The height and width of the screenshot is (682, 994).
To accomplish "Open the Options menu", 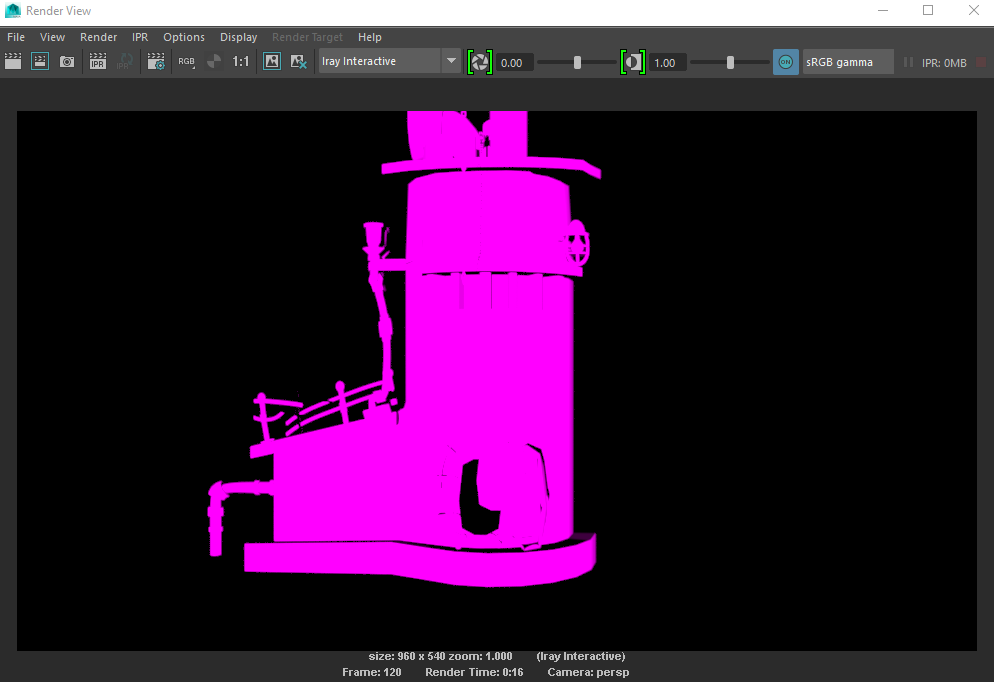I will (x=183, y=36).
